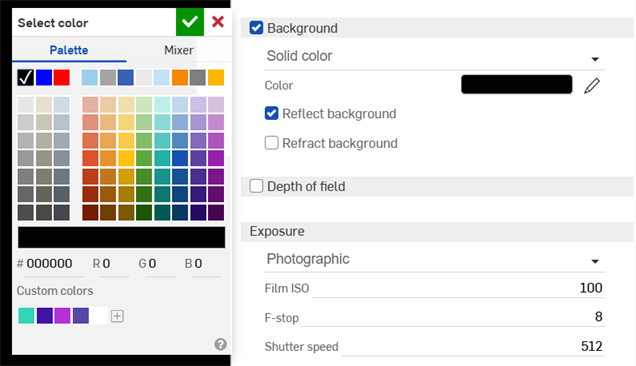
Task: Uncheck Reflect background
Action: (271, 114)
